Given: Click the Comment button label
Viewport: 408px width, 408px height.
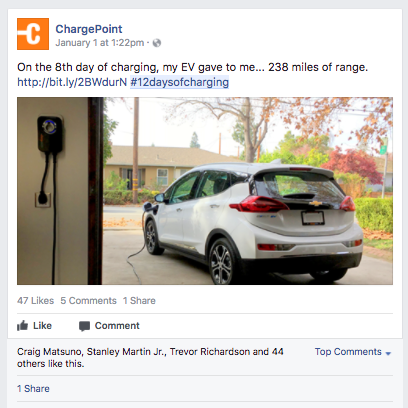Looking at the screenshot, I should coord(117,326).
